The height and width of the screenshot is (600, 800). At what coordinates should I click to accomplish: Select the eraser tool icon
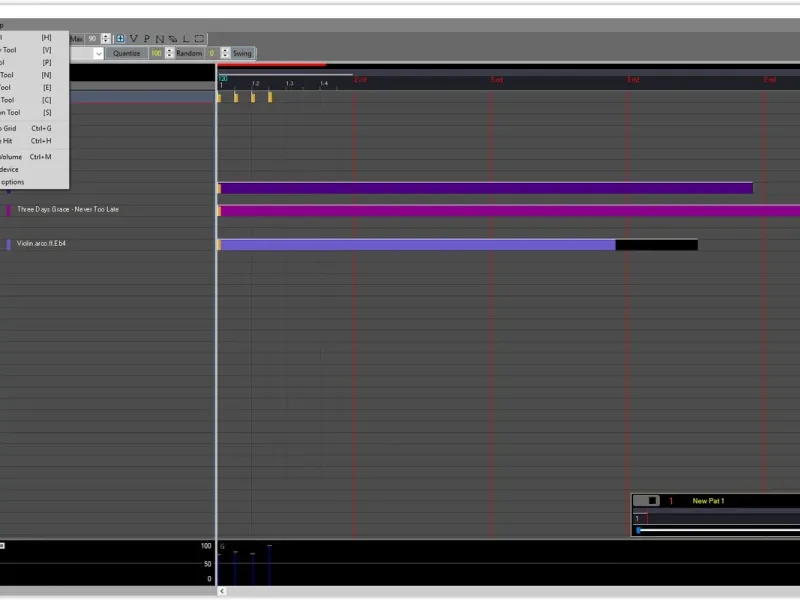pos(173,39)
